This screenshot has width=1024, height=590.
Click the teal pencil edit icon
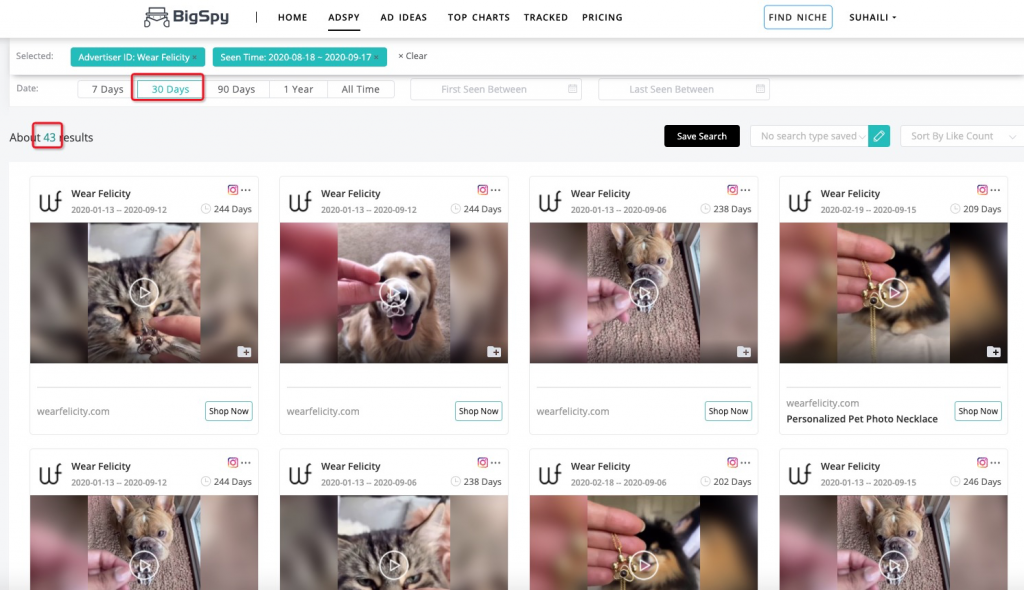pyautogui.click(x=879, y=136)
